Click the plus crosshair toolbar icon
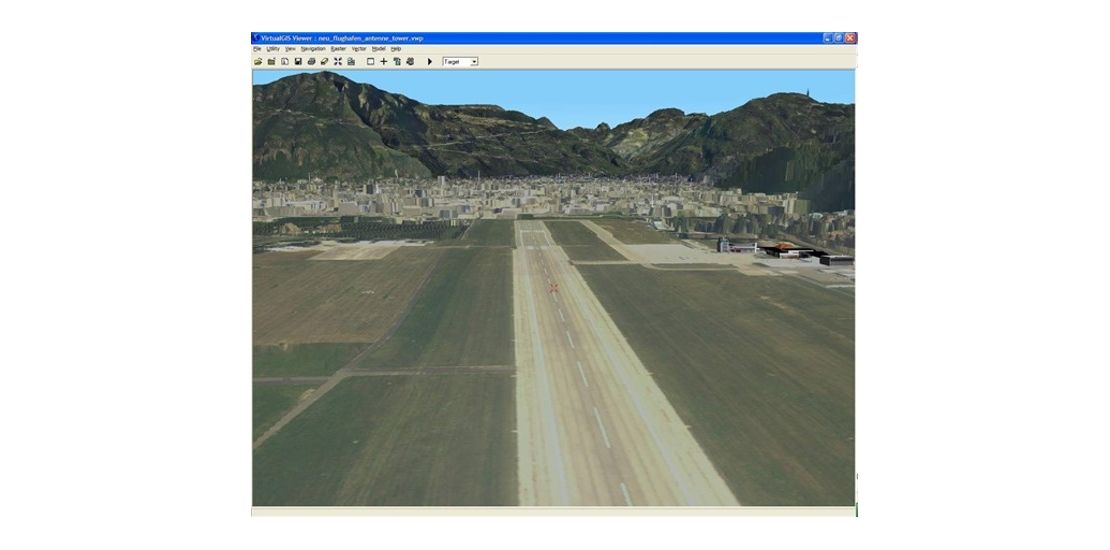The width and height of the screenshot is (1110, 550). click(383, 62)
